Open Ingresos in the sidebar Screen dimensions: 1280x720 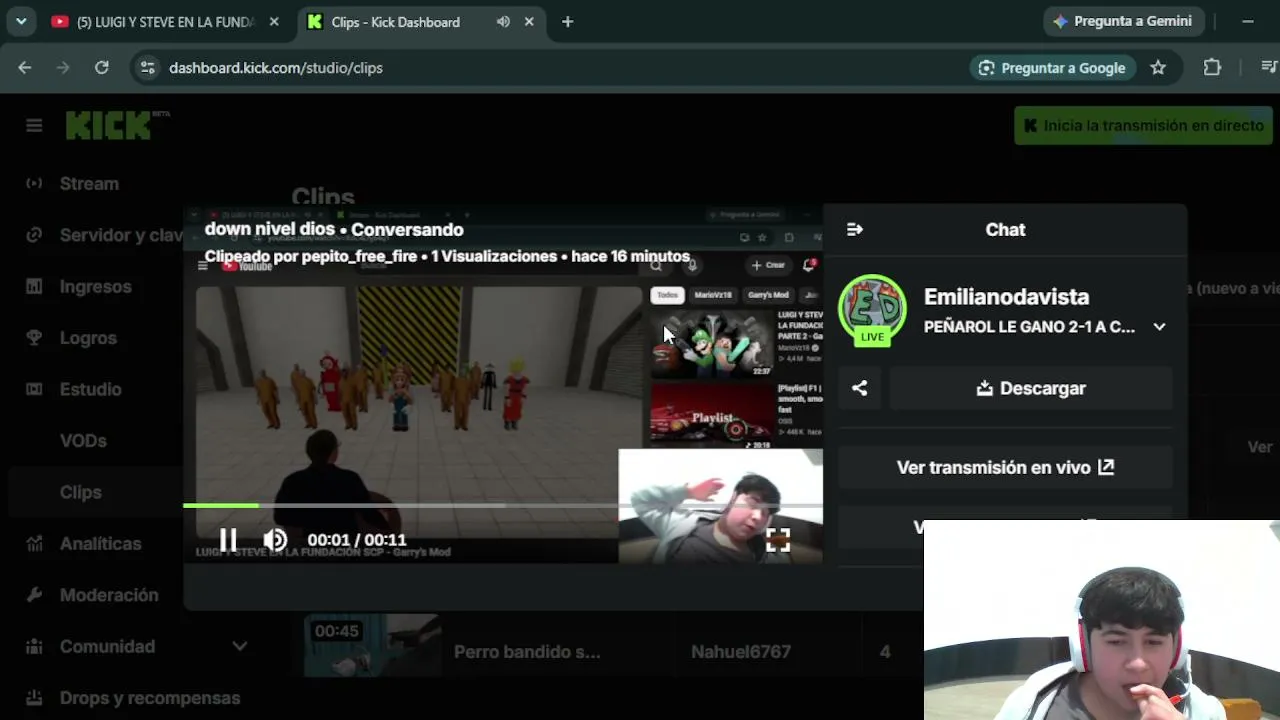coord(96,287)
